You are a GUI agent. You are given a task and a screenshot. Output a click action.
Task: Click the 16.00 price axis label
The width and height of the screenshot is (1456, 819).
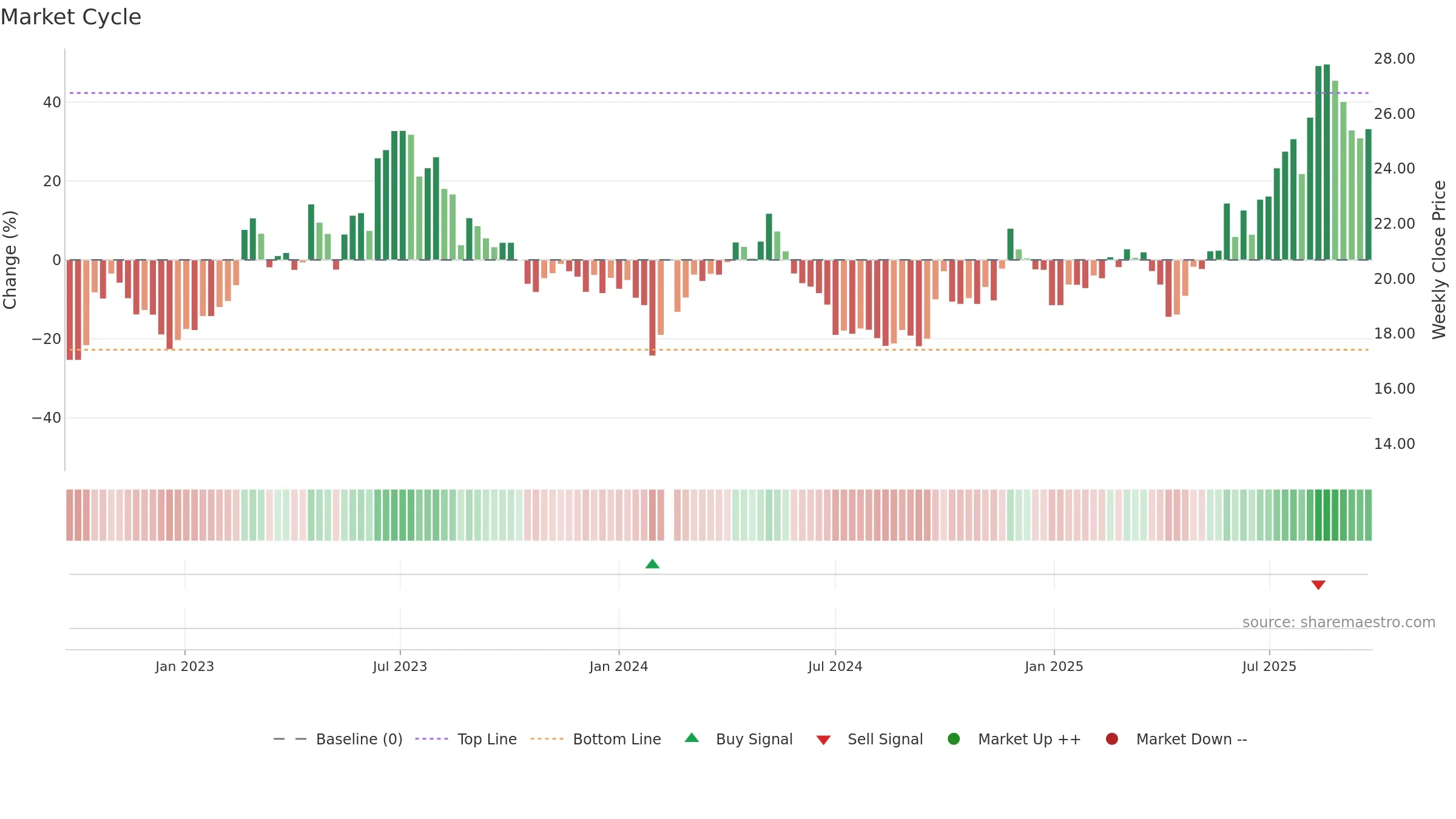point(1394,389)
